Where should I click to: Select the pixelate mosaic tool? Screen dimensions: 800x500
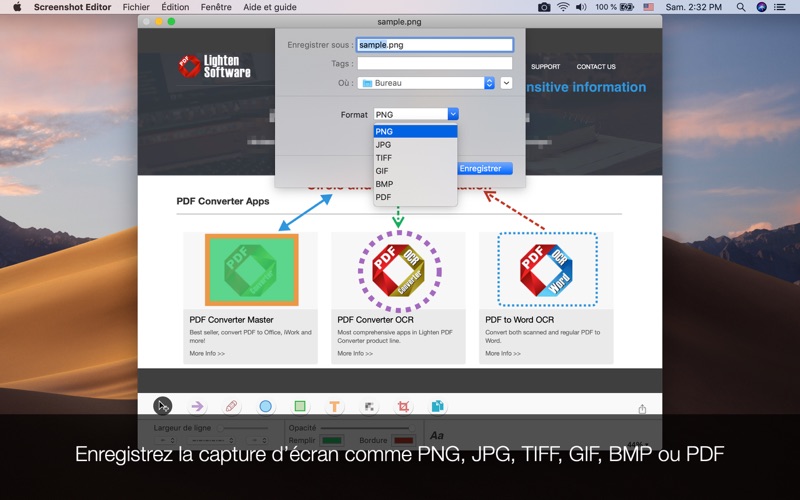(369, 407)
